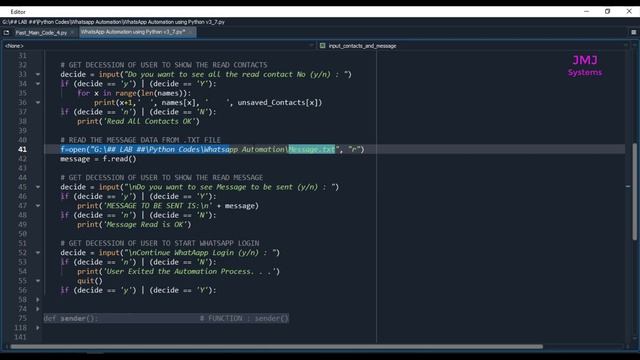Open the tab list icon left of tabs
The image size is (640, 360).
7,32
